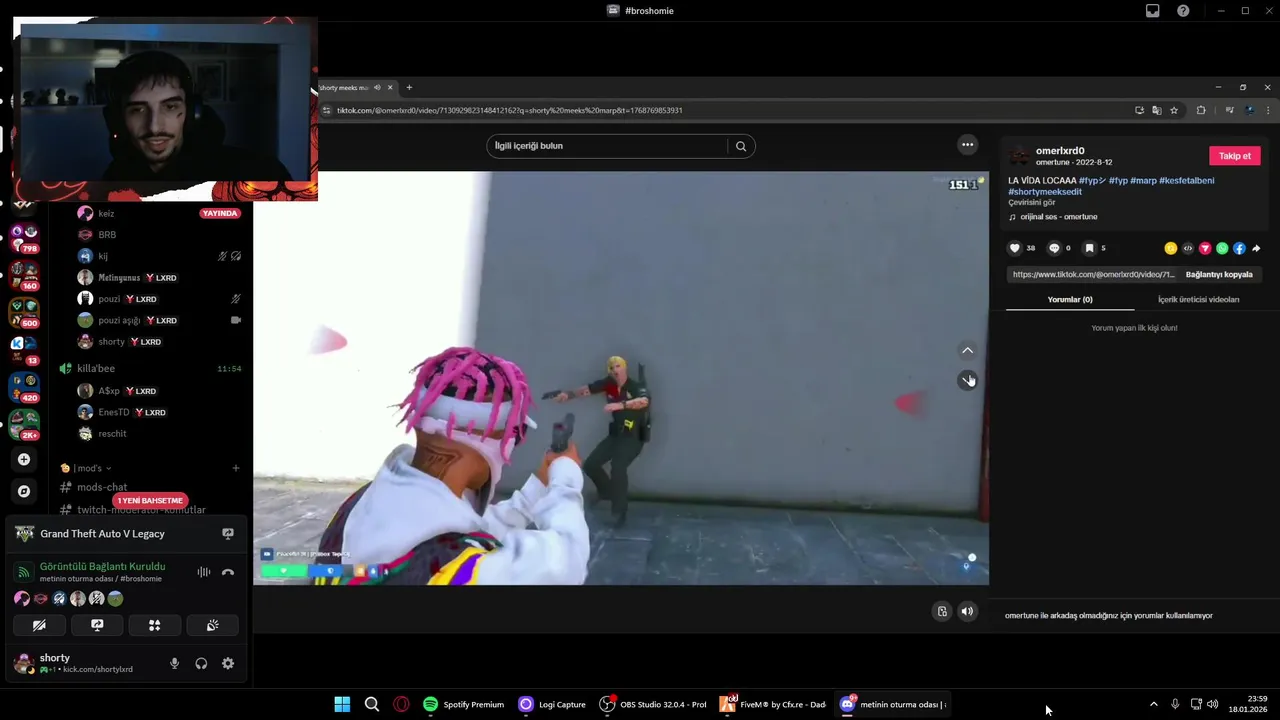Click the site info icon in address bar
Viewport: 1280px width, 720px height.
326,110
